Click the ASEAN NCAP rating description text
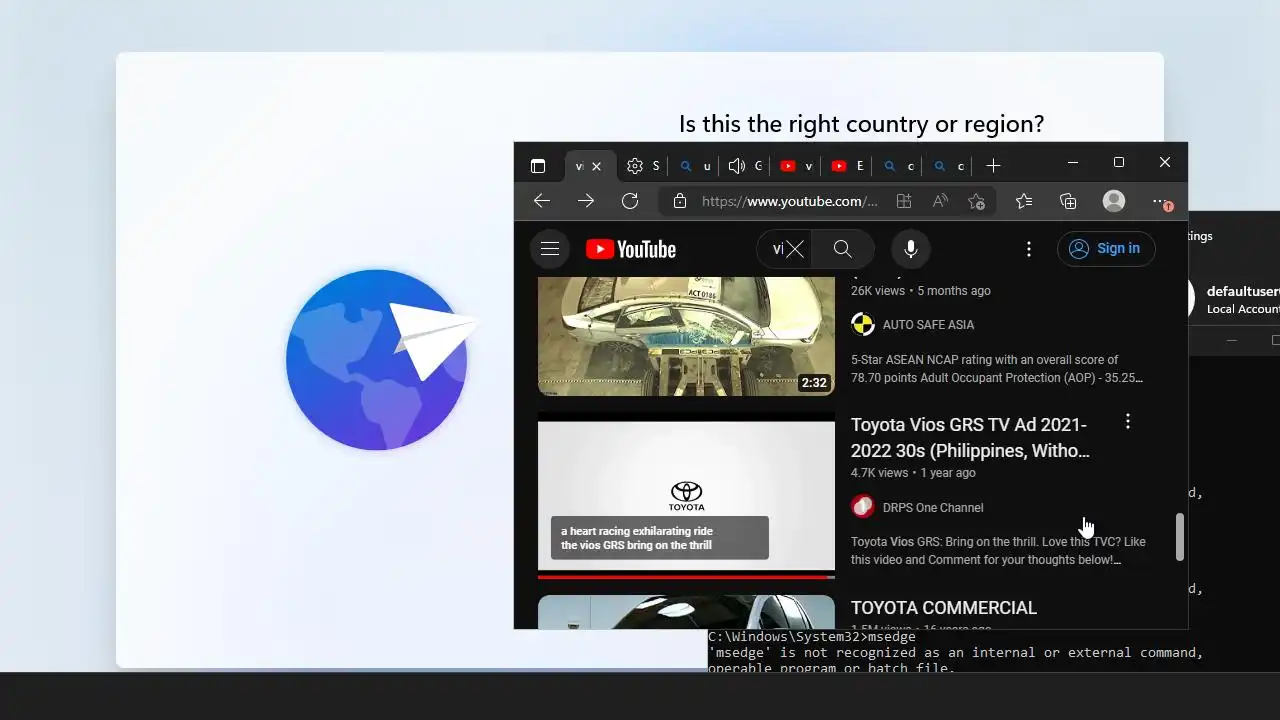This screenshot has height=720, width=1280. point(997,369)
